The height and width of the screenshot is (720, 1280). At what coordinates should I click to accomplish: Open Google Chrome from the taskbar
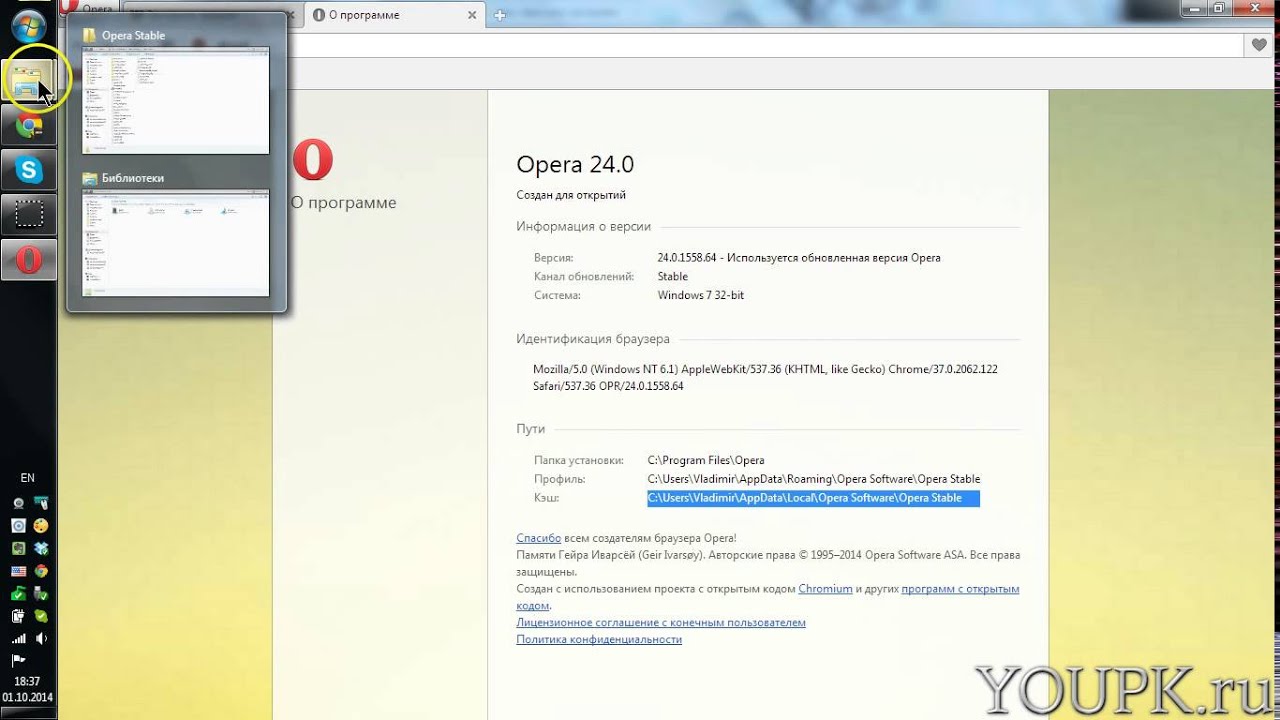tap(28, 126)
